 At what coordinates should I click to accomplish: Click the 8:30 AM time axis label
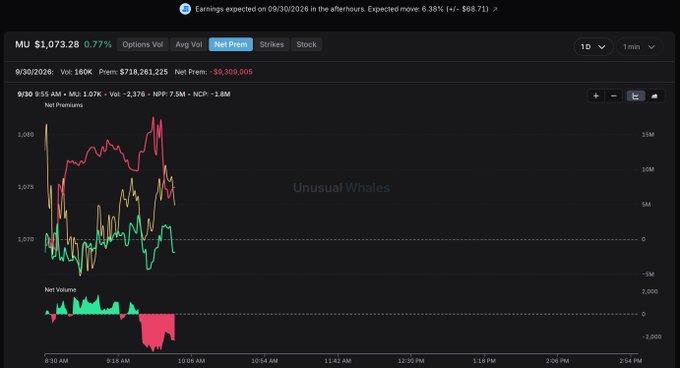[x=56, y=361]
